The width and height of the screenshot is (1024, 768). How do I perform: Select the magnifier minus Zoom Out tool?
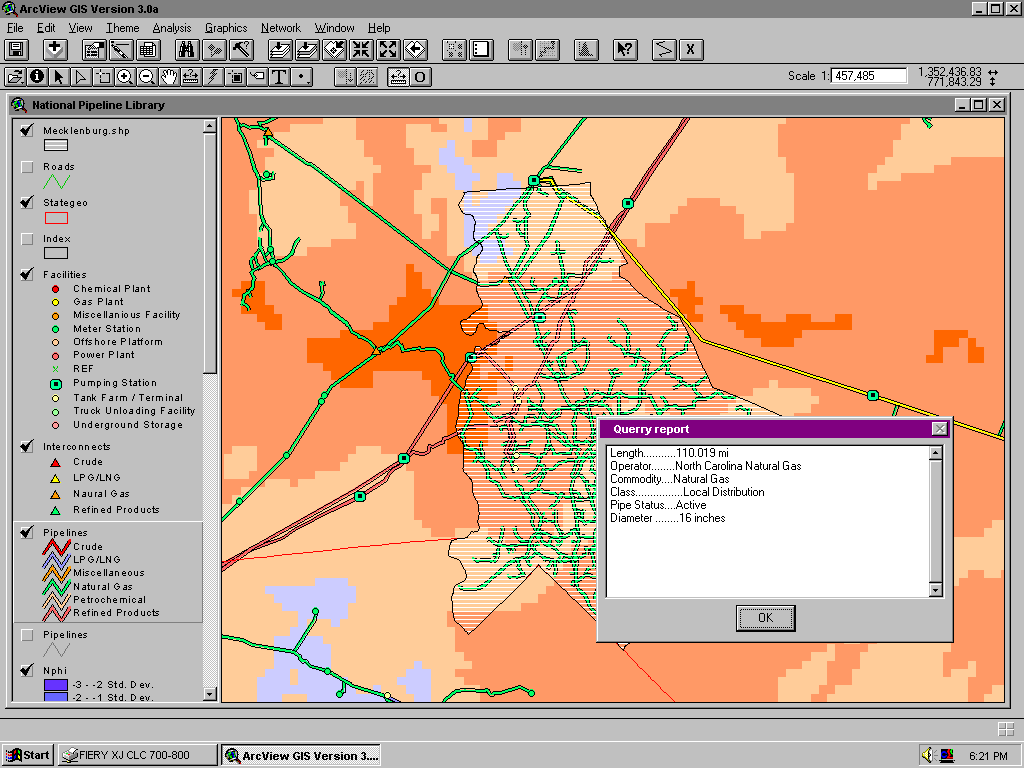point(147,77)
